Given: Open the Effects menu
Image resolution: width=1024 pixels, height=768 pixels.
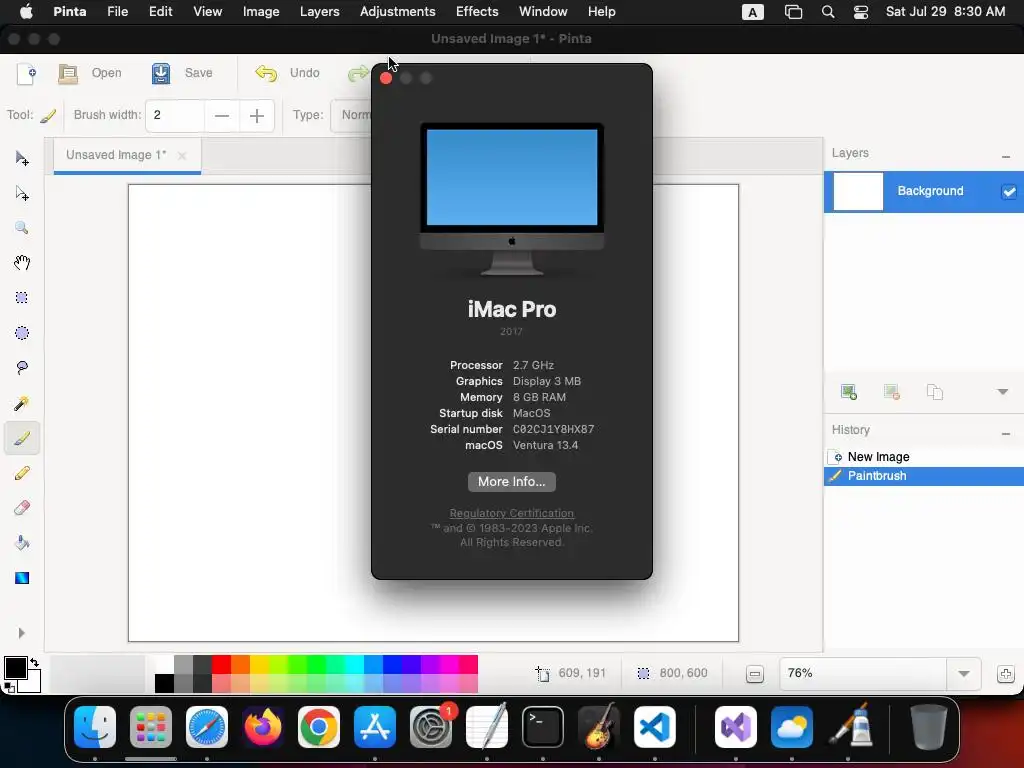Looking at the screenshot, I should pos(477,12).
